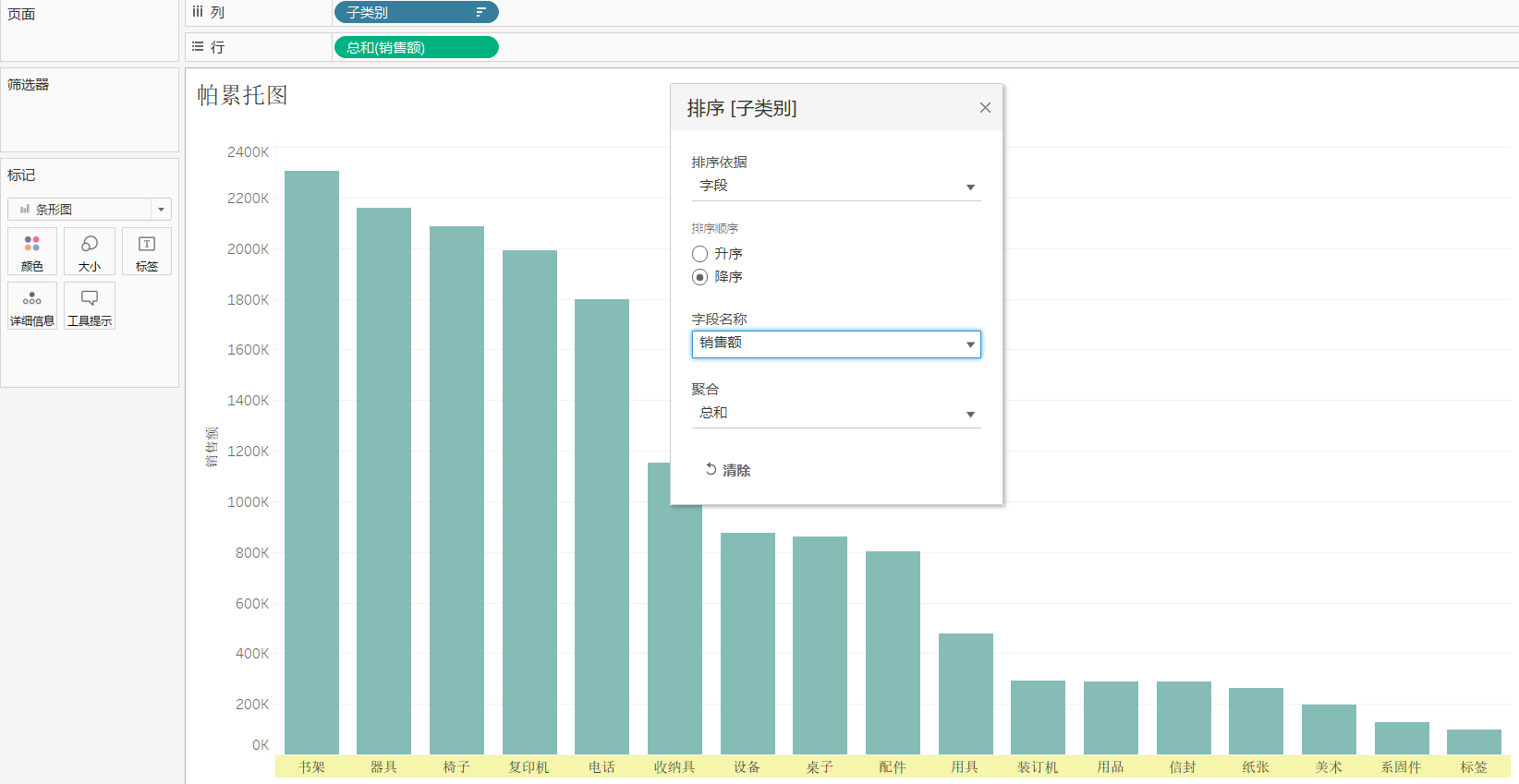
Task: Click the columns shelf icon next to 列
Action: pos(198,12)
